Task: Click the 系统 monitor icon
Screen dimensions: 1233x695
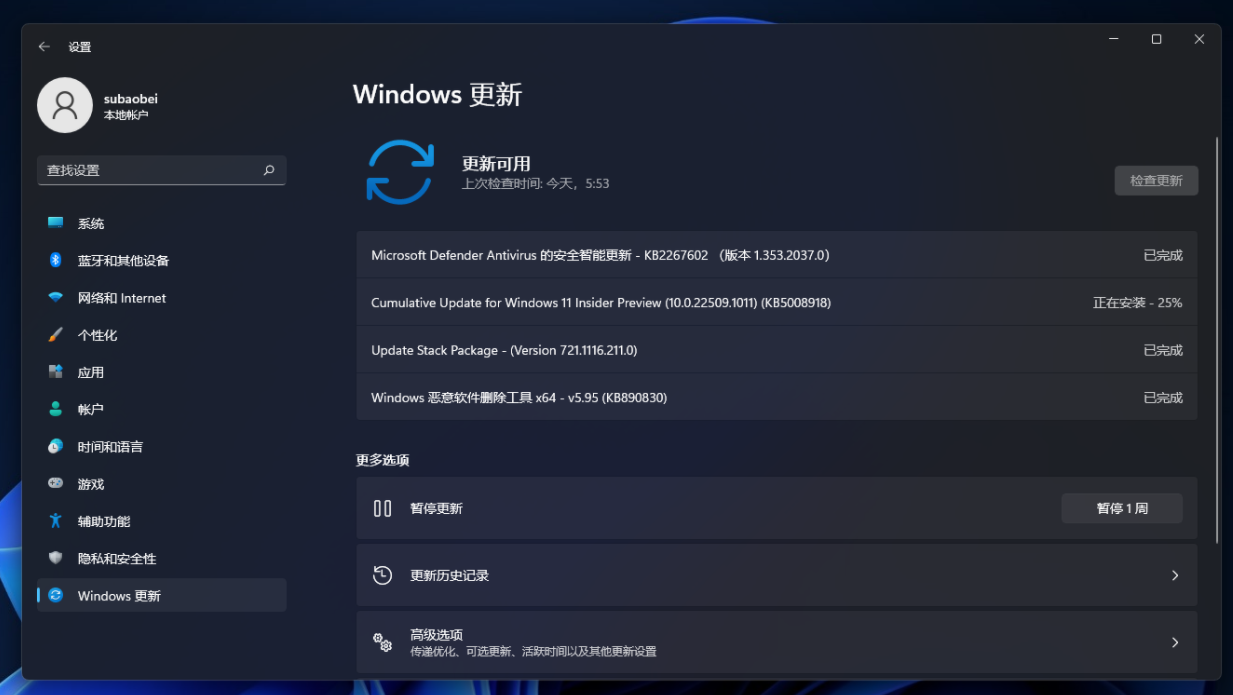Action: tap(56, 223)
